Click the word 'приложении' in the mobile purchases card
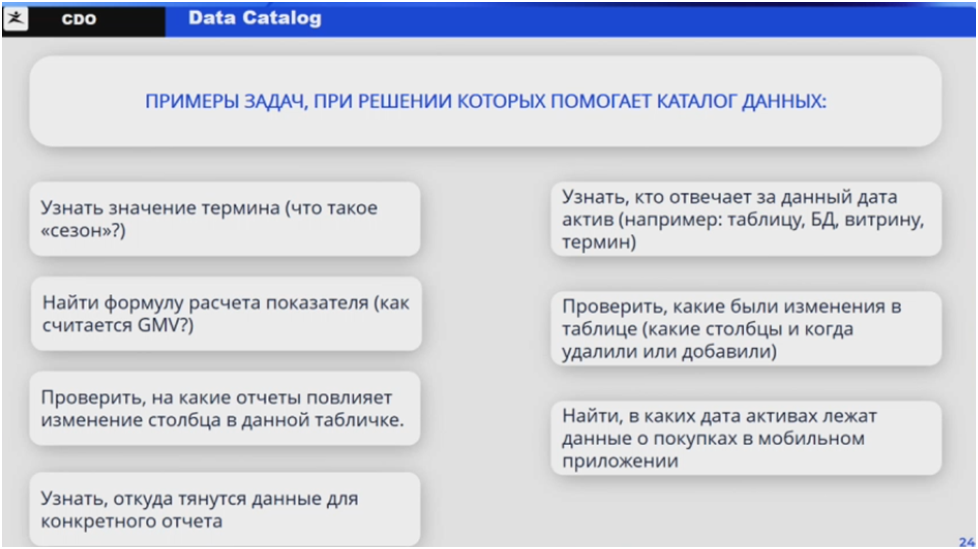The width and height of the screenshot is (978, 549). 620,461
